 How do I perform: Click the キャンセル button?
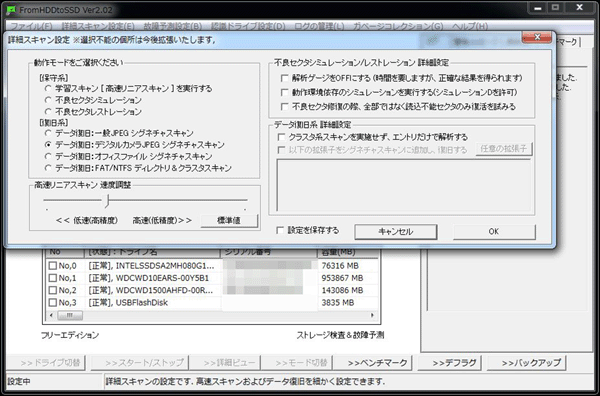pyautogui.click(x=395, y=231)
